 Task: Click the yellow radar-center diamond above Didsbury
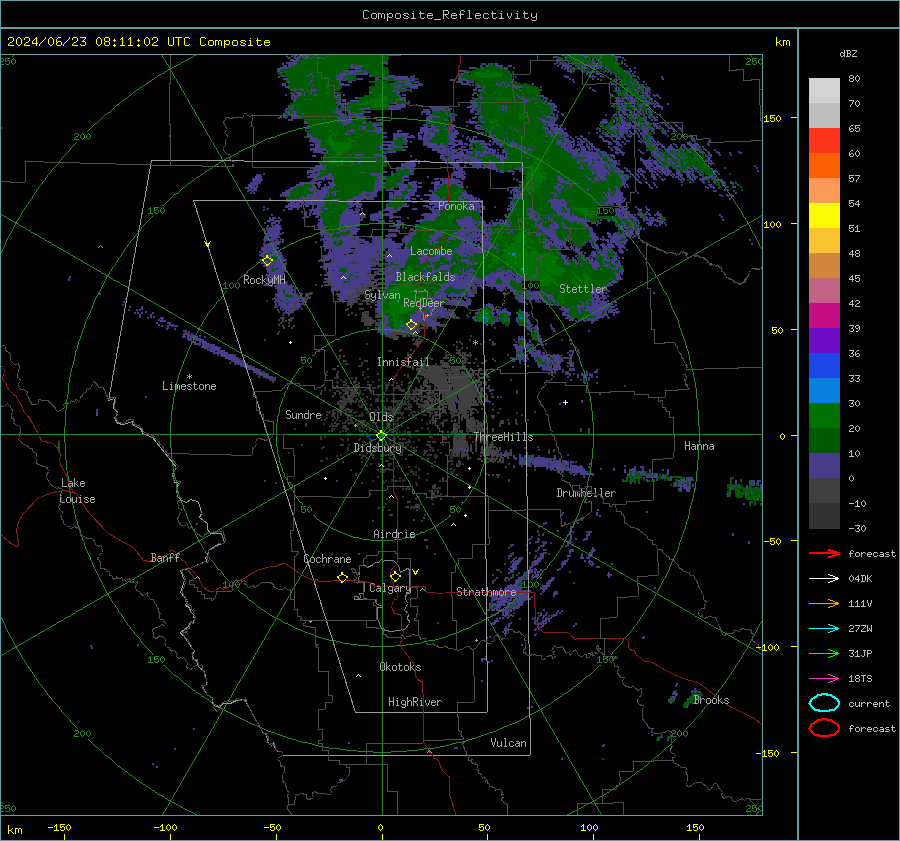pyautogui.click(x=382, y=436)
